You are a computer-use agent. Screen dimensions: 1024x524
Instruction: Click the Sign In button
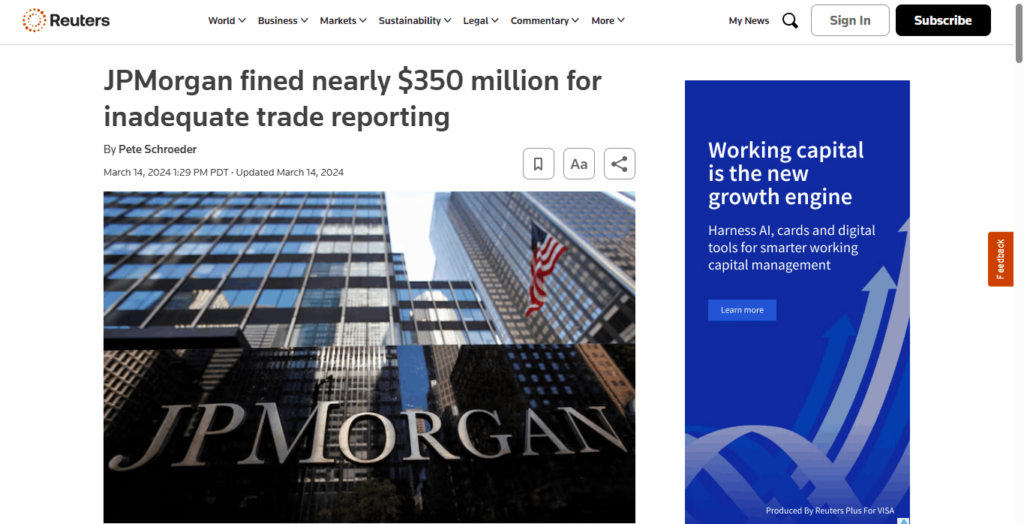tap(850, 20)
